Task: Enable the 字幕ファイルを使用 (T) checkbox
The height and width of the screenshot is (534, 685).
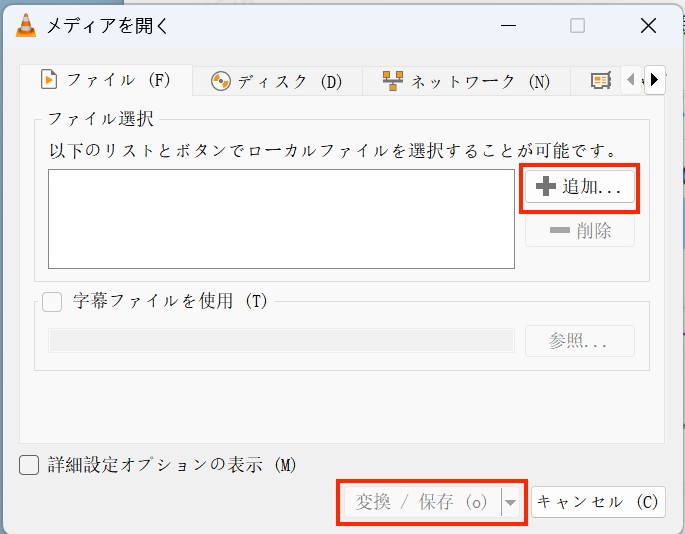Action: (x=52, y=302)
